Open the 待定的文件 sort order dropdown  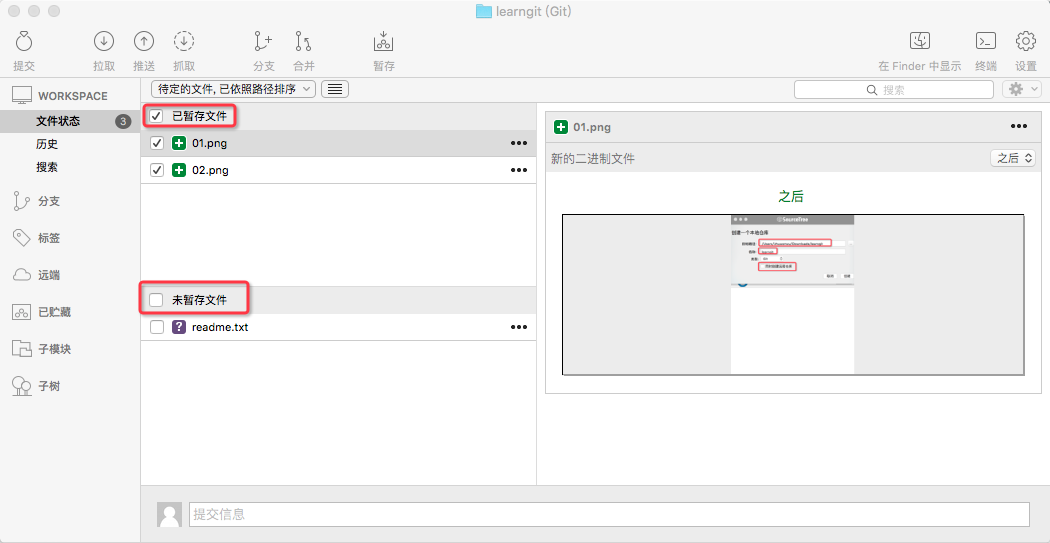click(233, 88)
